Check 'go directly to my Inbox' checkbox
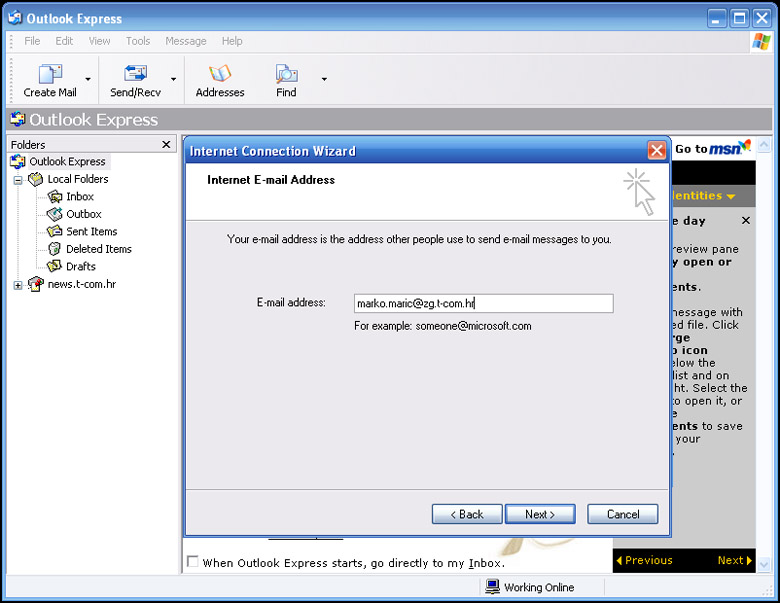This screenshot has width=780, height=603. [x=193, y=562]
